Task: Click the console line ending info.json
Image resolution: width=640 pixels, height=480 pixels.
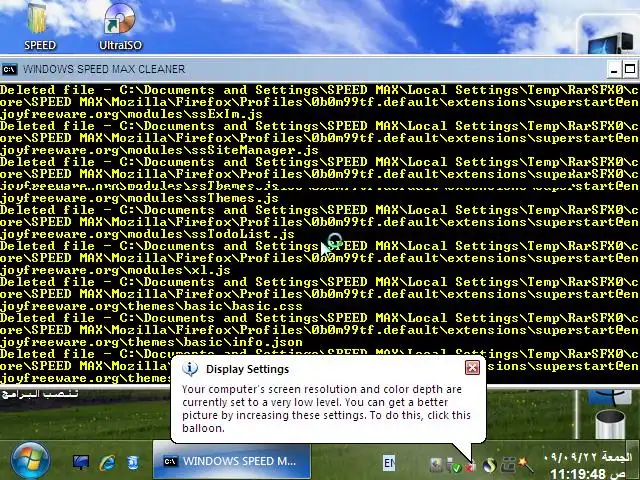Action: tap(151, 342)
